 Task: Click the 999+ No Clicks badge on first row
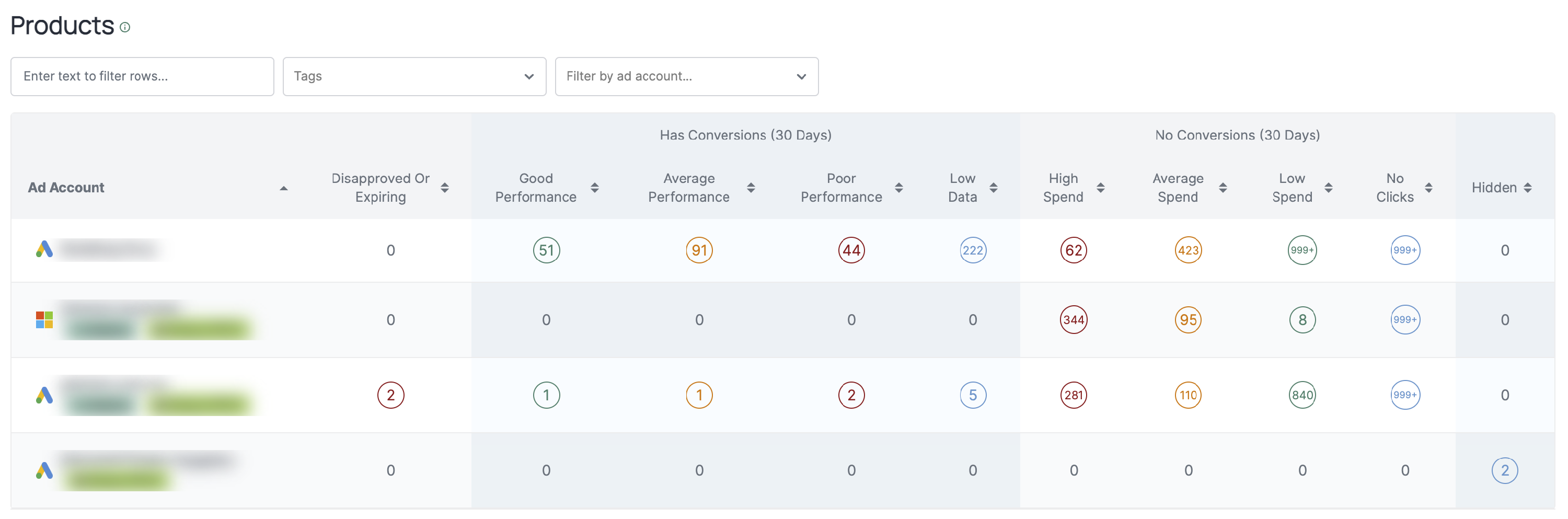[x=1404, y=249]
